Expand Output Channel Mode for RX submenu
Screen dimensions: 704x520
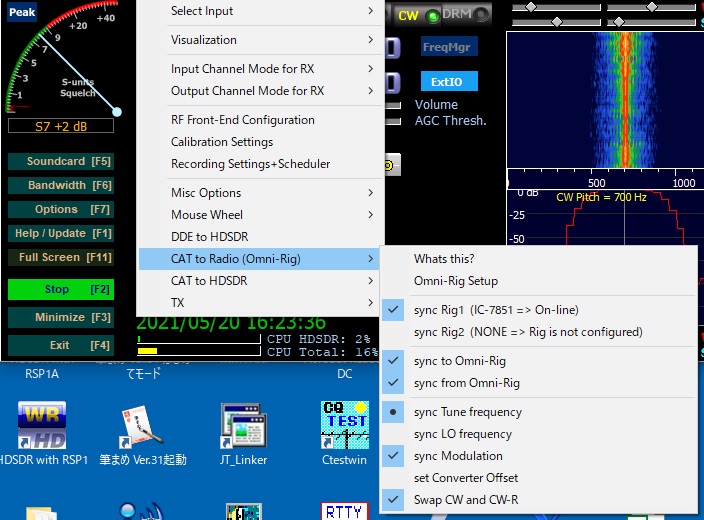[x=260, y=91]
